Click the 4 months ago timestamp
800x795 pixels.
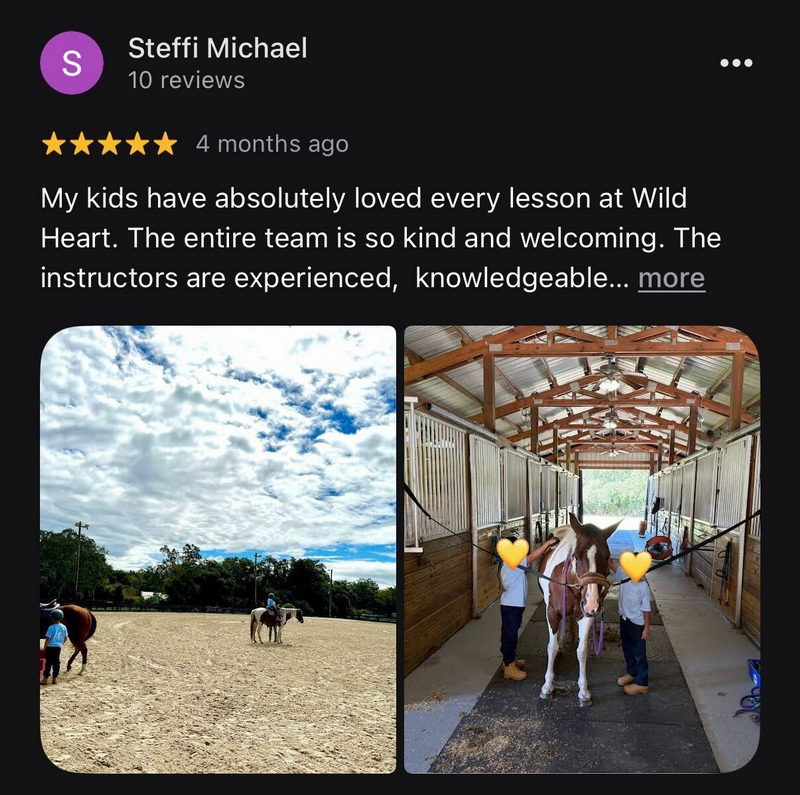[272, 144]
